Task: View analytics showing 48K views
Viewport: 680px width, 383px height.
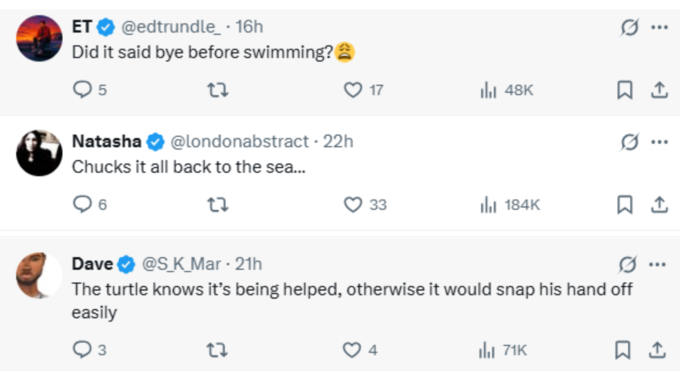Action: [507, 90]
